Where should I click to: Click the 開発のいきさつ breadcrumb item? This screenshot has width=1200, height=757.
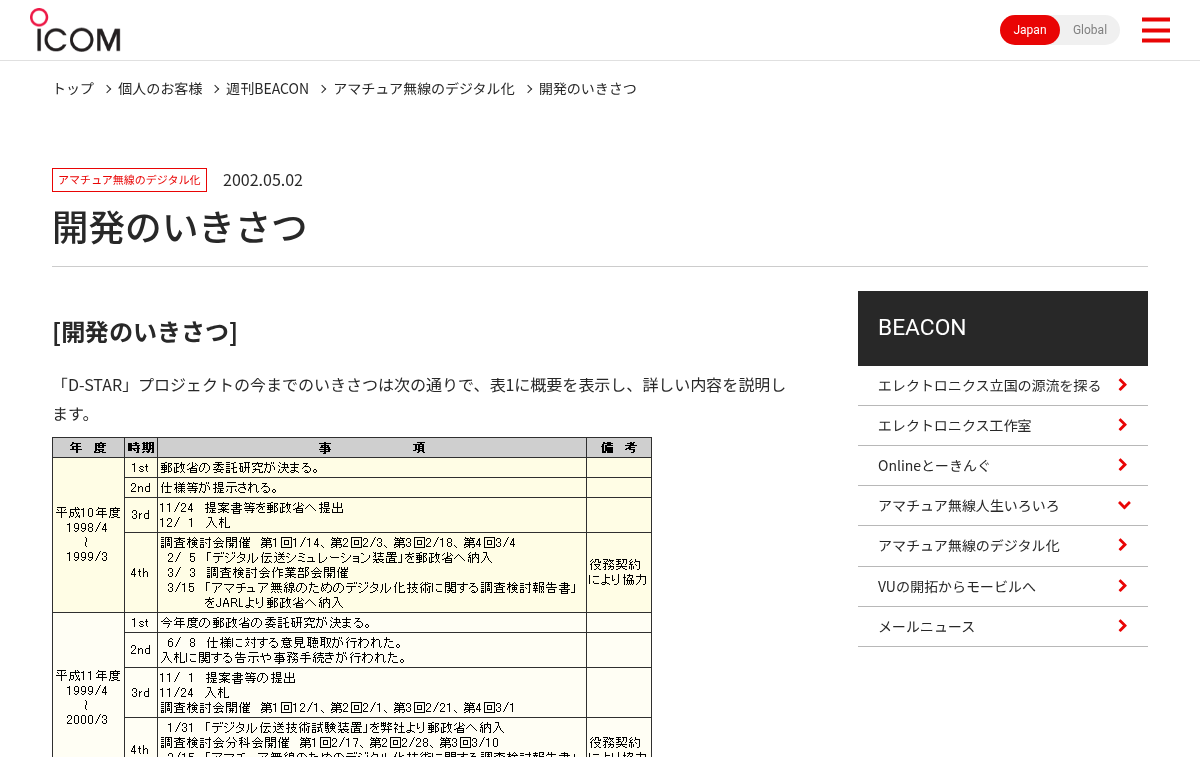(x=587, y=89)
